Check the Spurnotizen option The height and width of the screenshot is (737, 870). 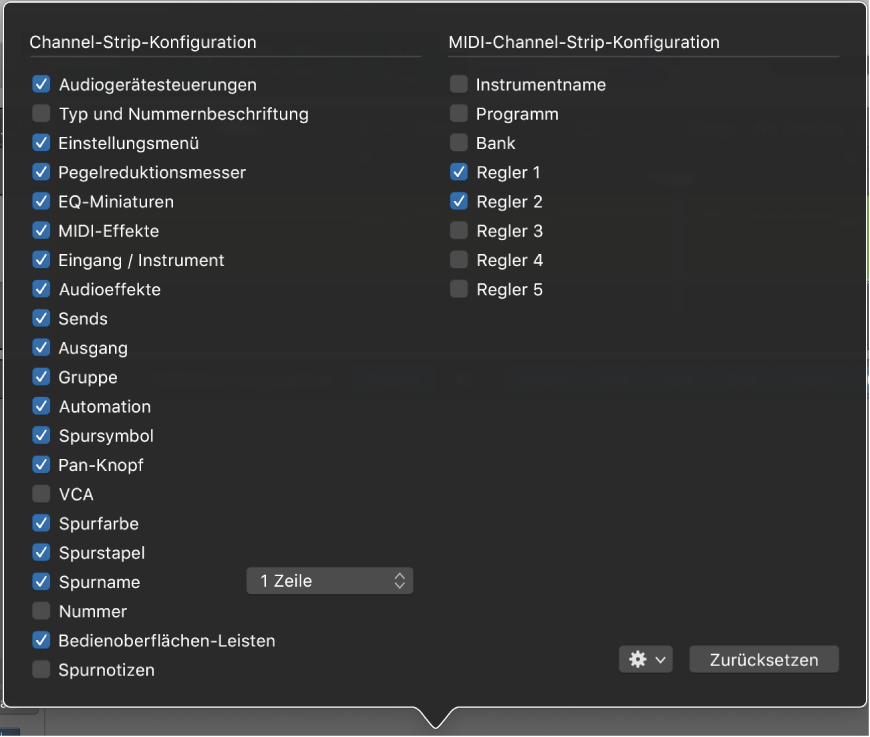coord(41,670)
